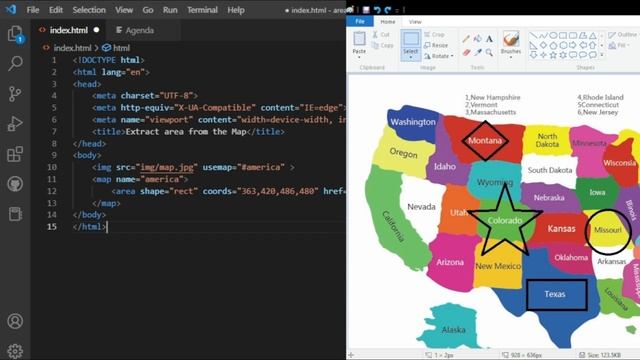Open the Brushes dropdown arrow
Image resolution: width=640 pixels, height=360 pixels.
[x=511, y=57]
